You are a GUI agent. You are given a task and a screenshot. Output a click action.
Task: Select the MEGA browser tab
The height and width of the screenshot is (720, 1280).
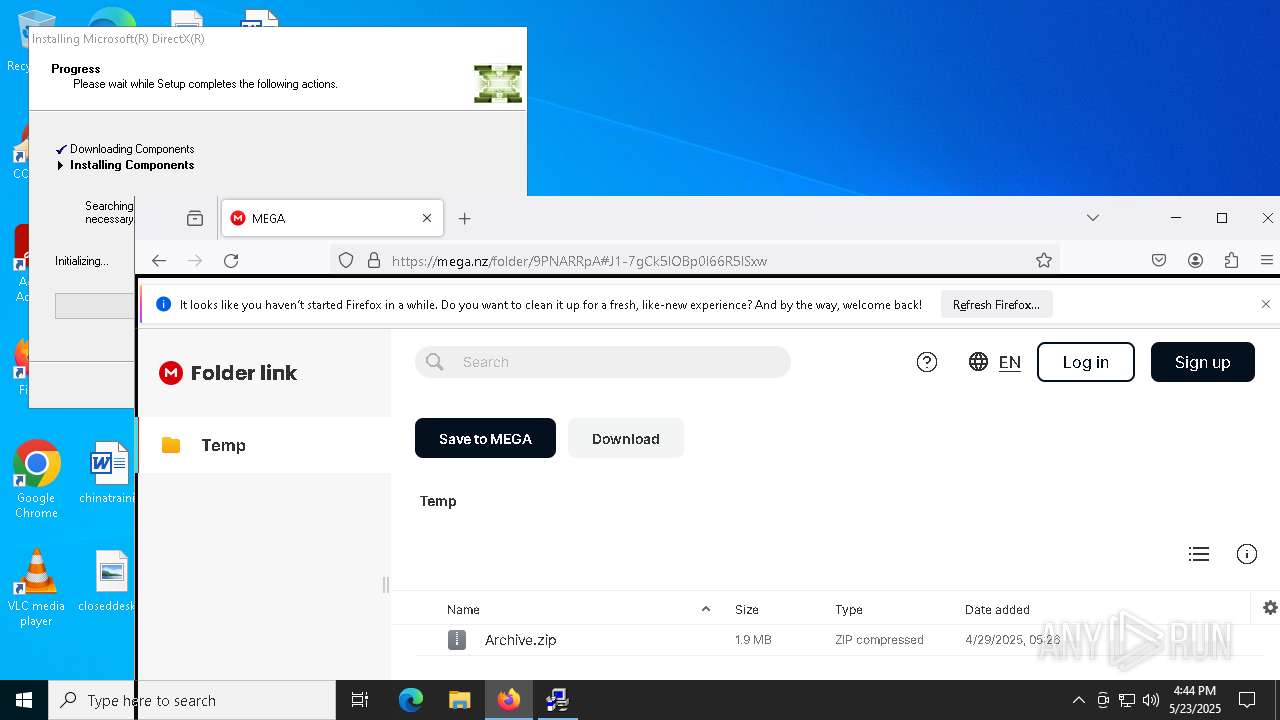coord(331,218)
